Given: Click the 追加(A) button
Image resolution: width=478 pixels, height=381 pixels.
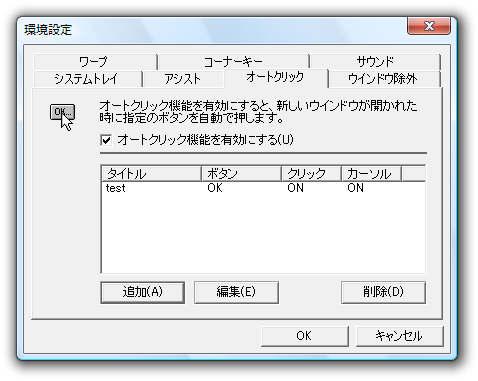Looking at the screenshot, I should (x=142, y=292).
